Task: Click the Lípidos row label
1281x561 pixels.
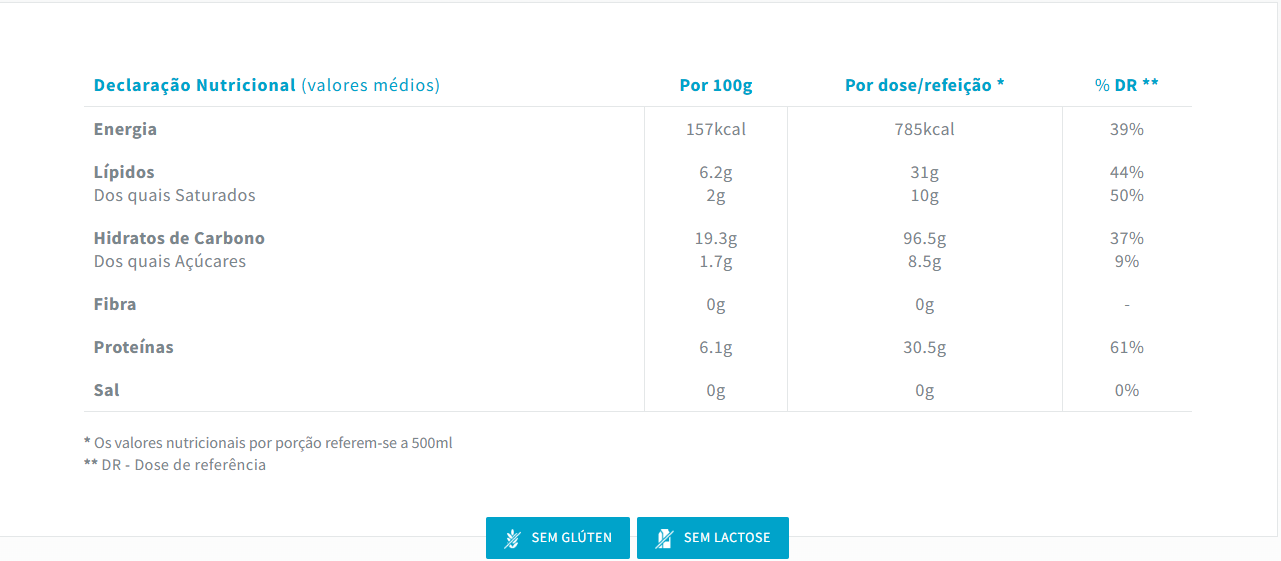Action: (124, 172)
